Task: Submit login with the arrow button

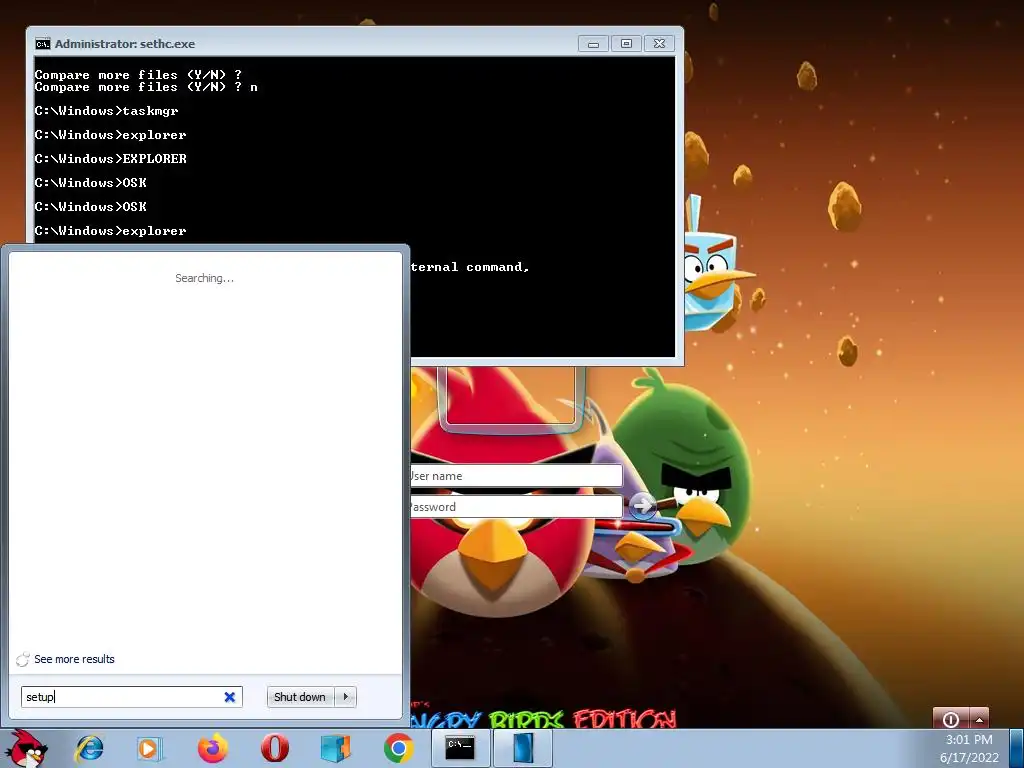Action: pos(642,505)
